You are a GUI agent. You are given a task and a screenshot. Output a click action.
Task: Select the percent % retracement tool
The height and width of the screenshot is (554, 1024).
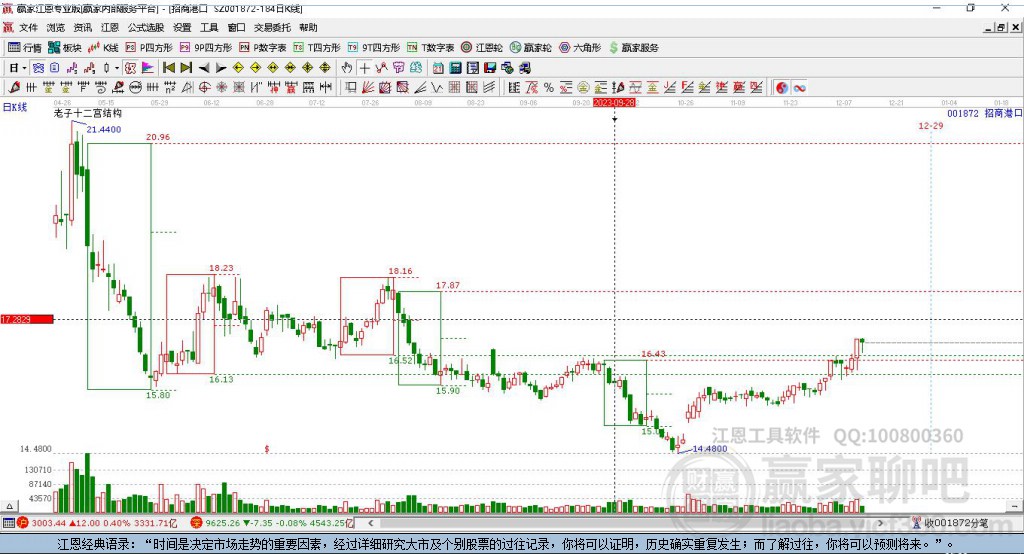[x=549, y=88]
